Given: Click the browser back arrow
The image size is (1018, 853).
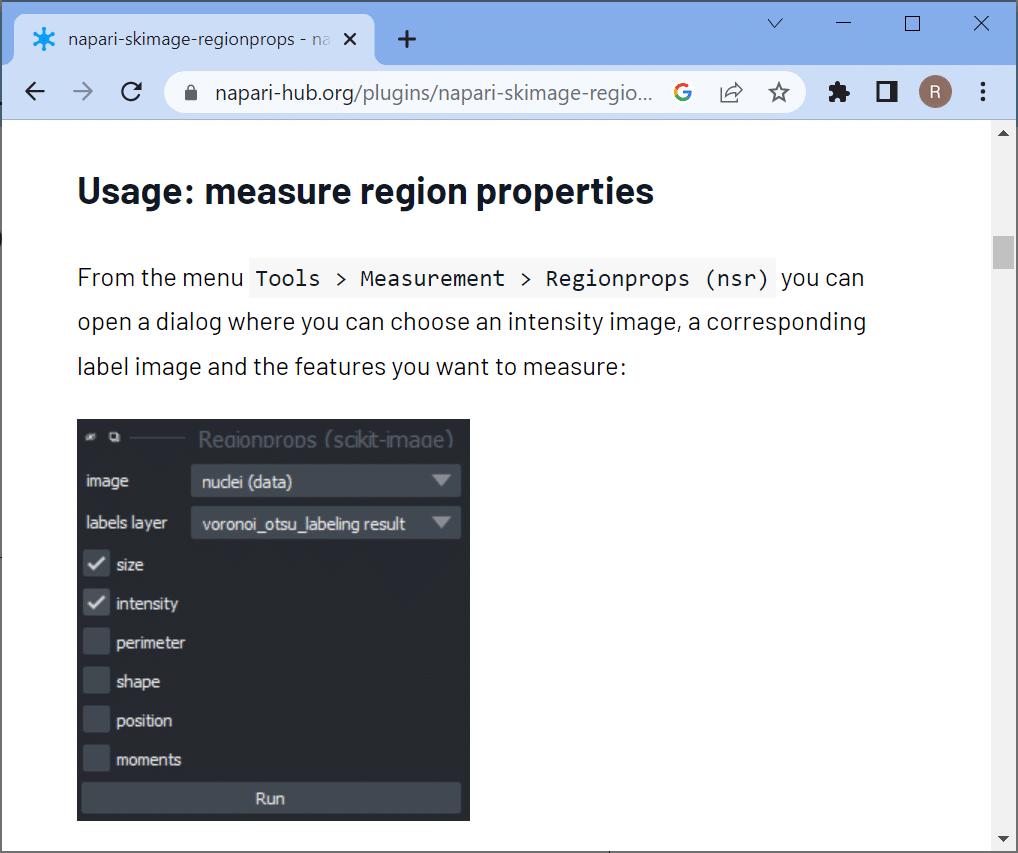Looking at the screenshot, I should [35, 92].
